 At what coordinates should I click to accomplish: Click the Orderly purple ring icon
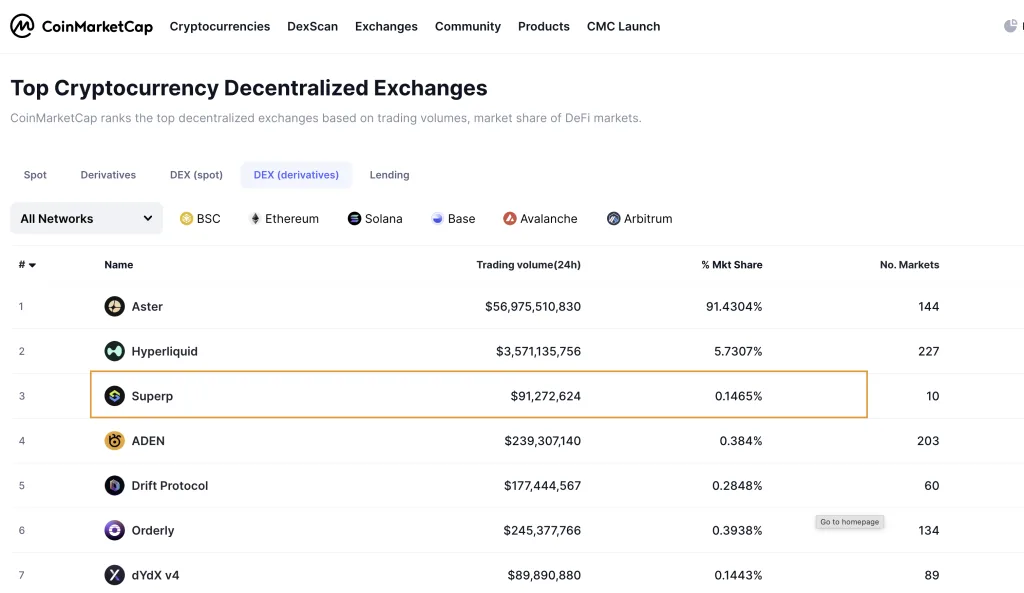[x=114, y=530]
